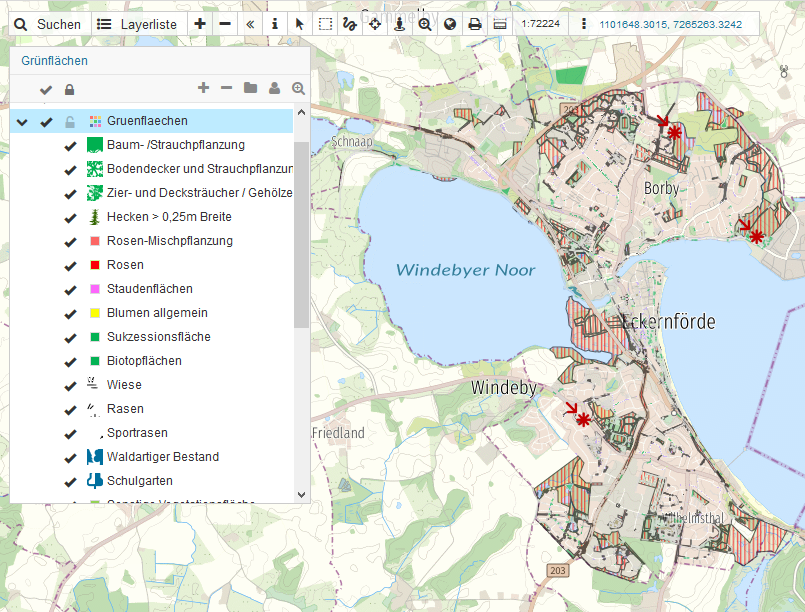The height and width of the screenshot is (612, 805).
Task: Uncheck the Wiese layer checkbox
Action: point(70,385)
